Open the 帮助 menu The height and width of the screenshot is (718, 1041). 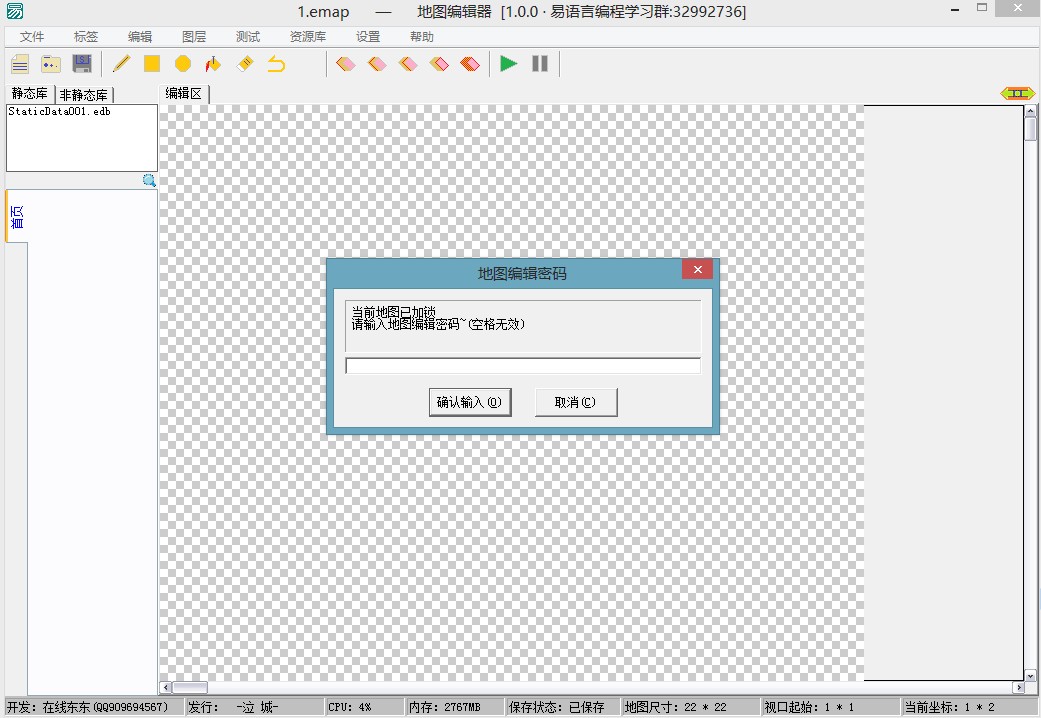(x=422, y=37)
